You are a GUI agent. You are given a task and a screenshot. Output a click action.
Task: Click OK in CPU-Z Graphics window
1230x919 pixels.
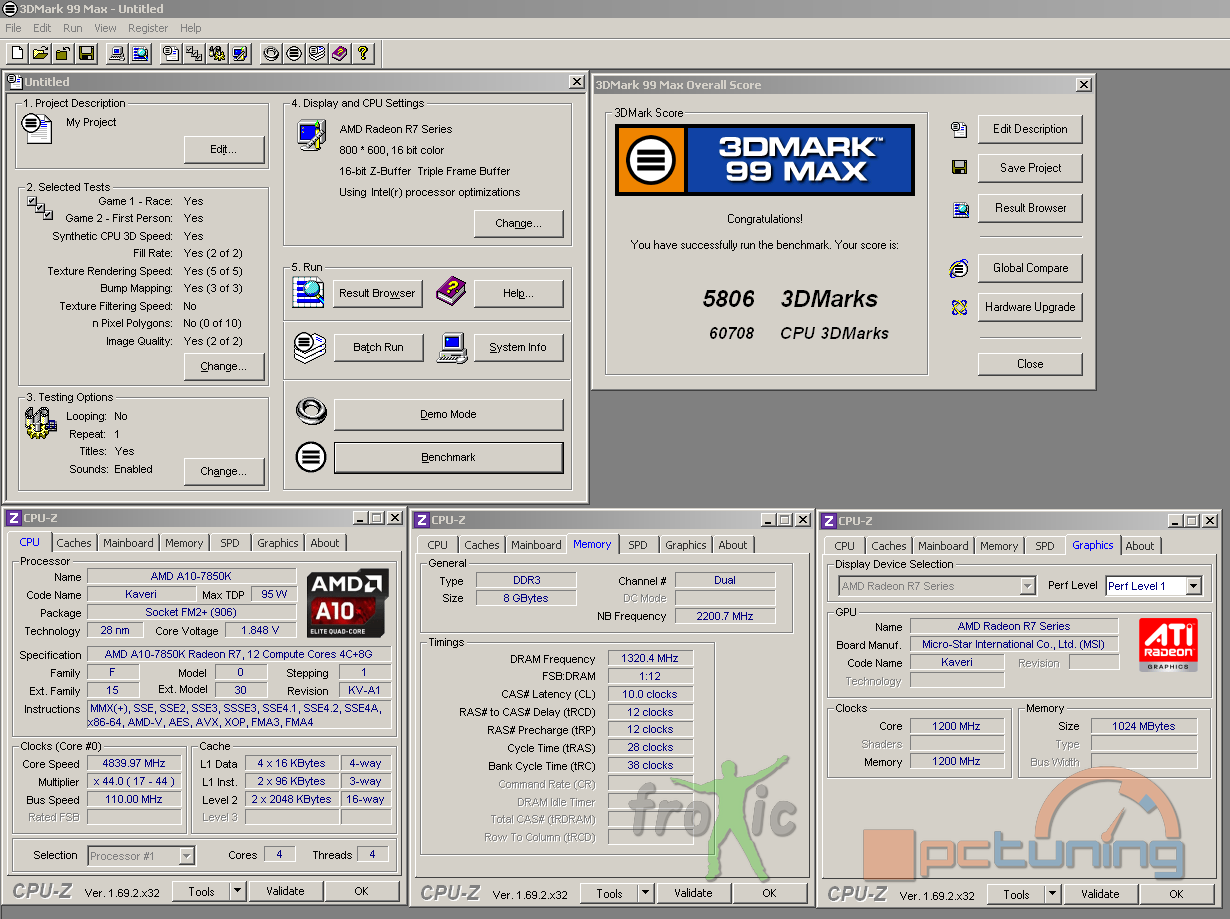[1176, 895]
